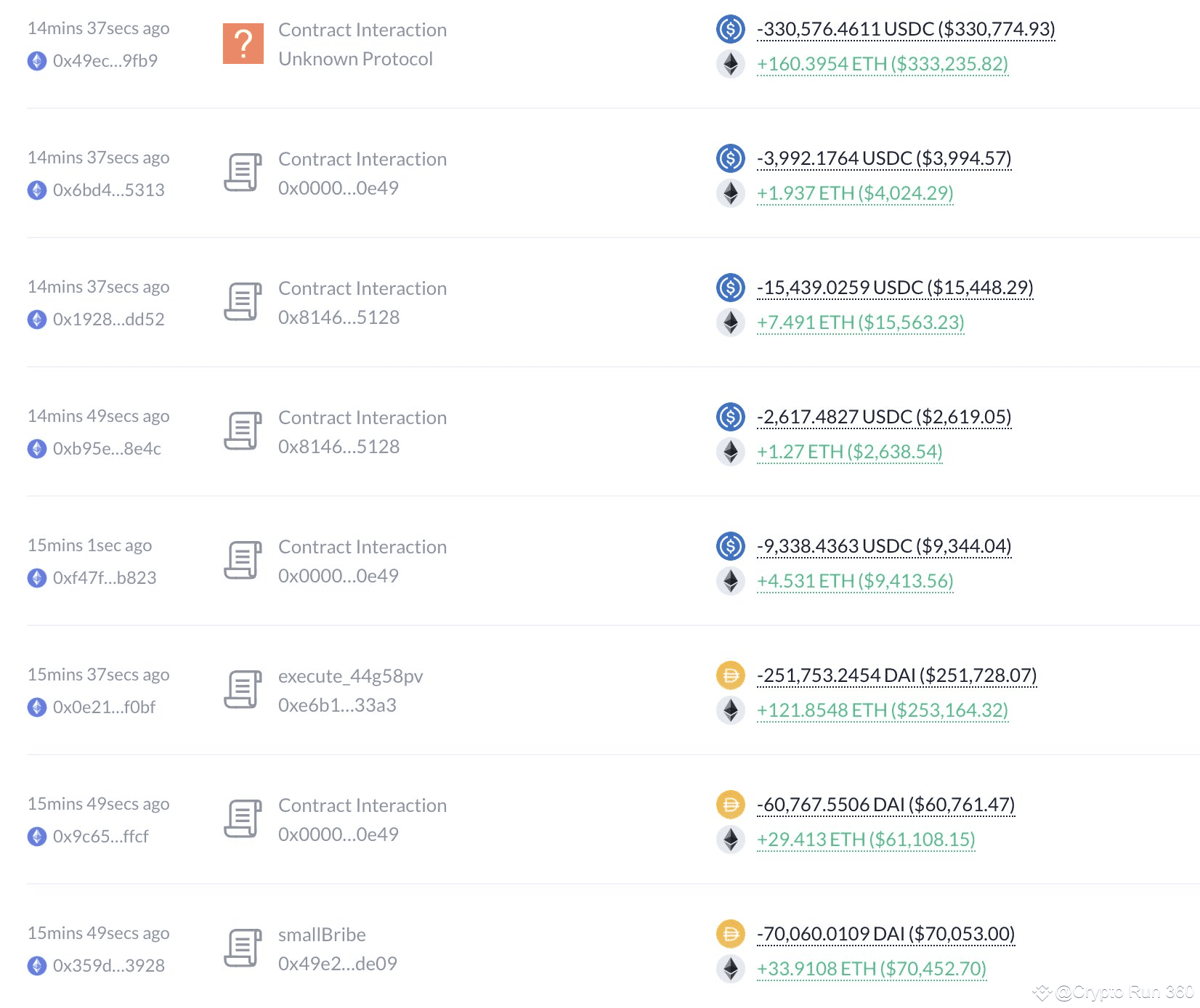This screenshot has width=1200, height=1008.
Task: Click the Ethereum network icon beside 0x49ec...9fb9
Action: point(36,61)
